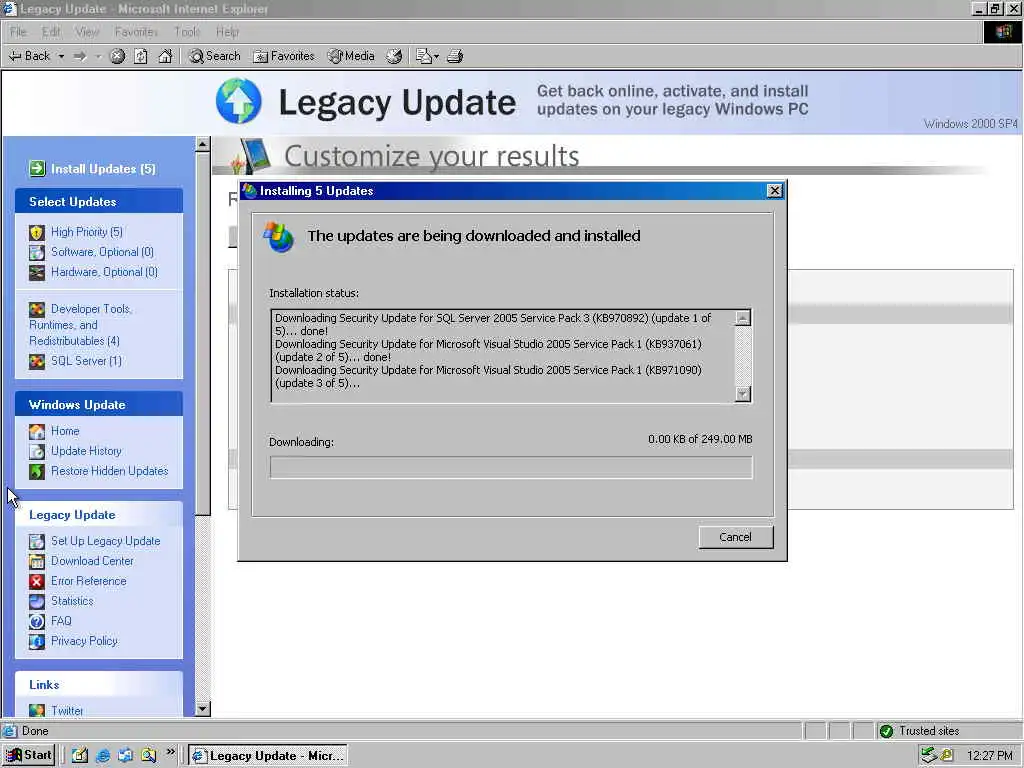Open the History toolbar icon
The width and height of the screenshot is (1024, 768).
[394, 56]
